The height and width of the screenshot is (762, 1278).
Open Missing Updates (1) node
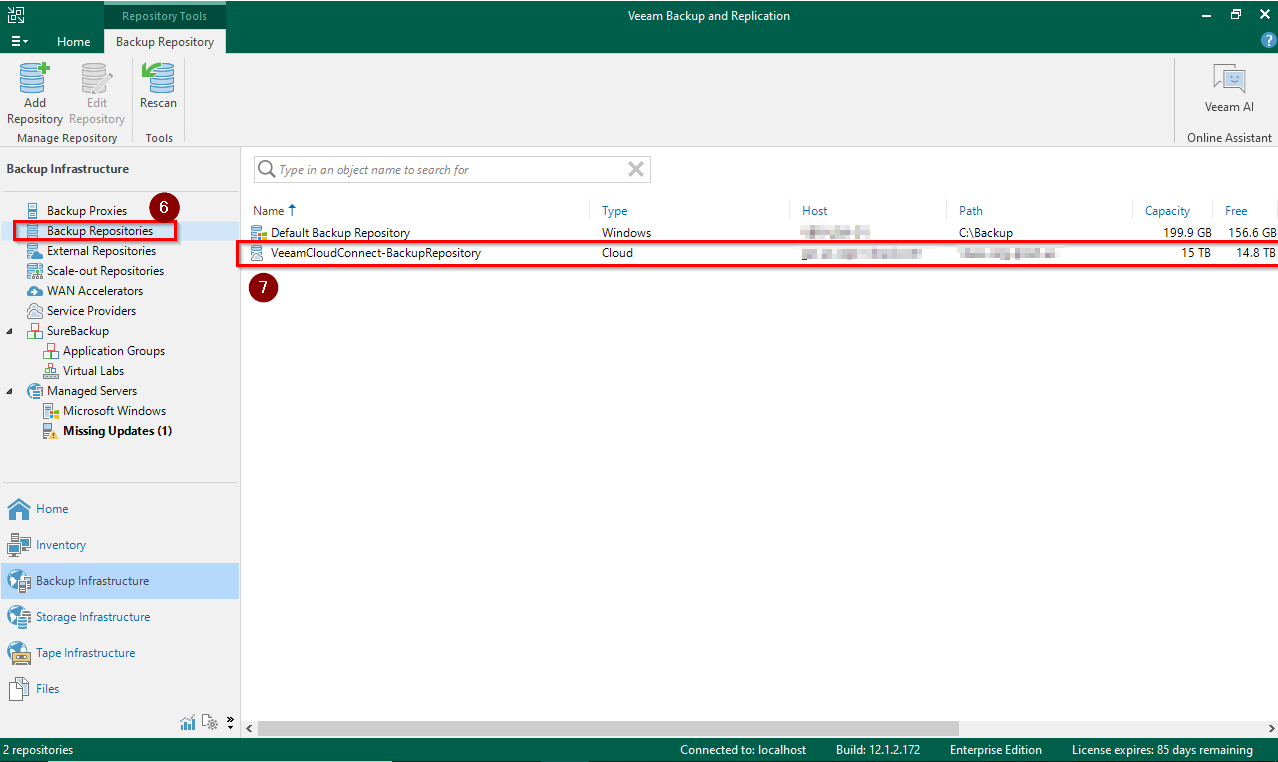[x=117, y=431]
